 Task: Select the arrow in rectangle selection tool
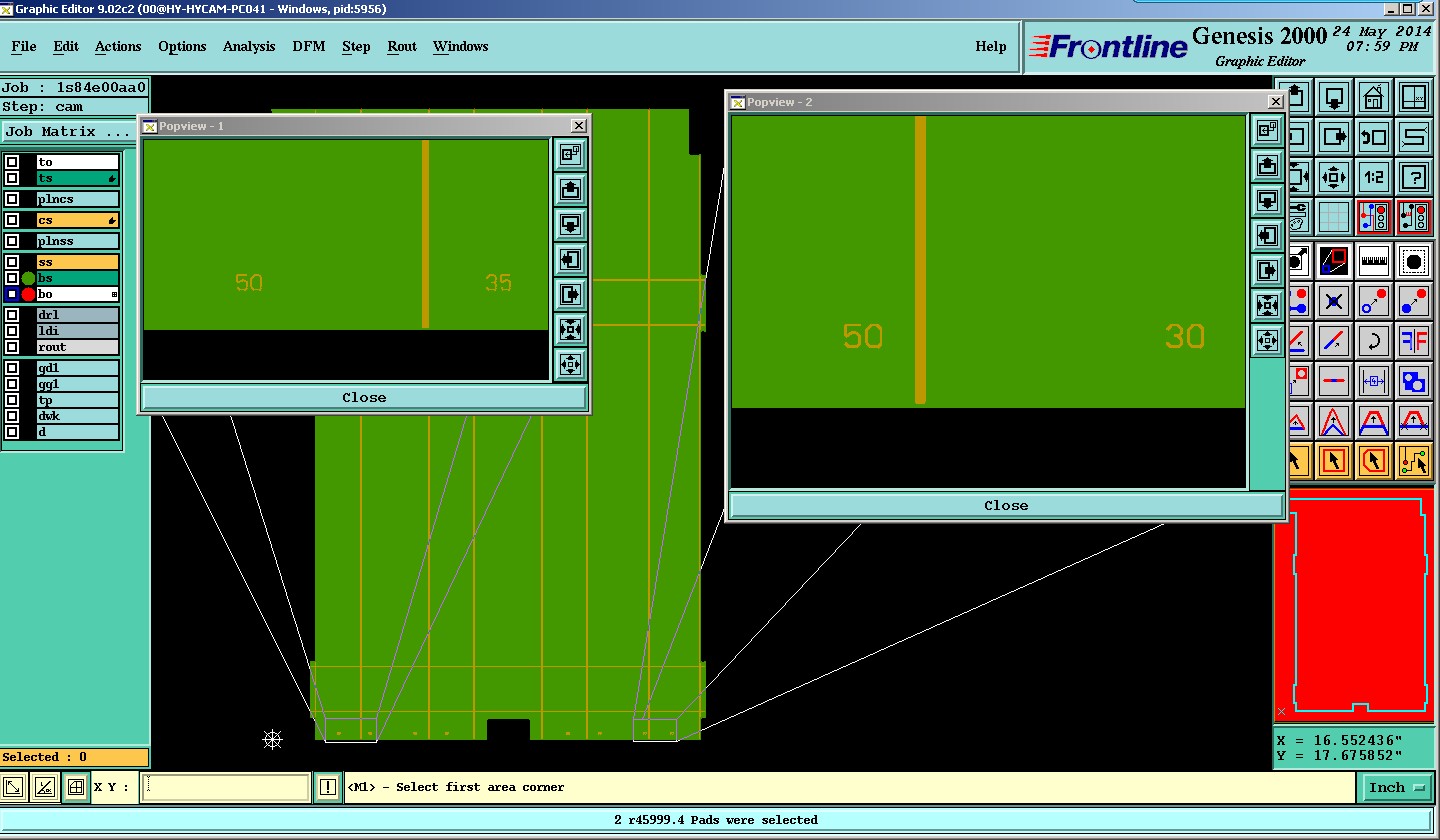(1333, 461)
